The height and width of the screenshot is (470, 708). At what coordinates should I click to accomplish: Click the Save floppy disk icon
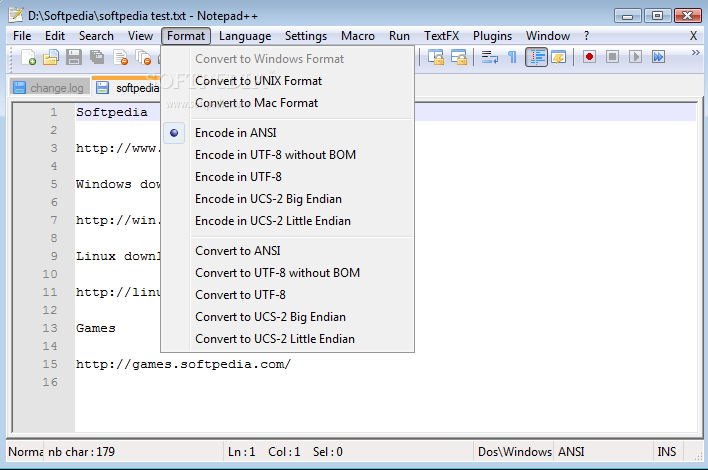tap(74, 57)
